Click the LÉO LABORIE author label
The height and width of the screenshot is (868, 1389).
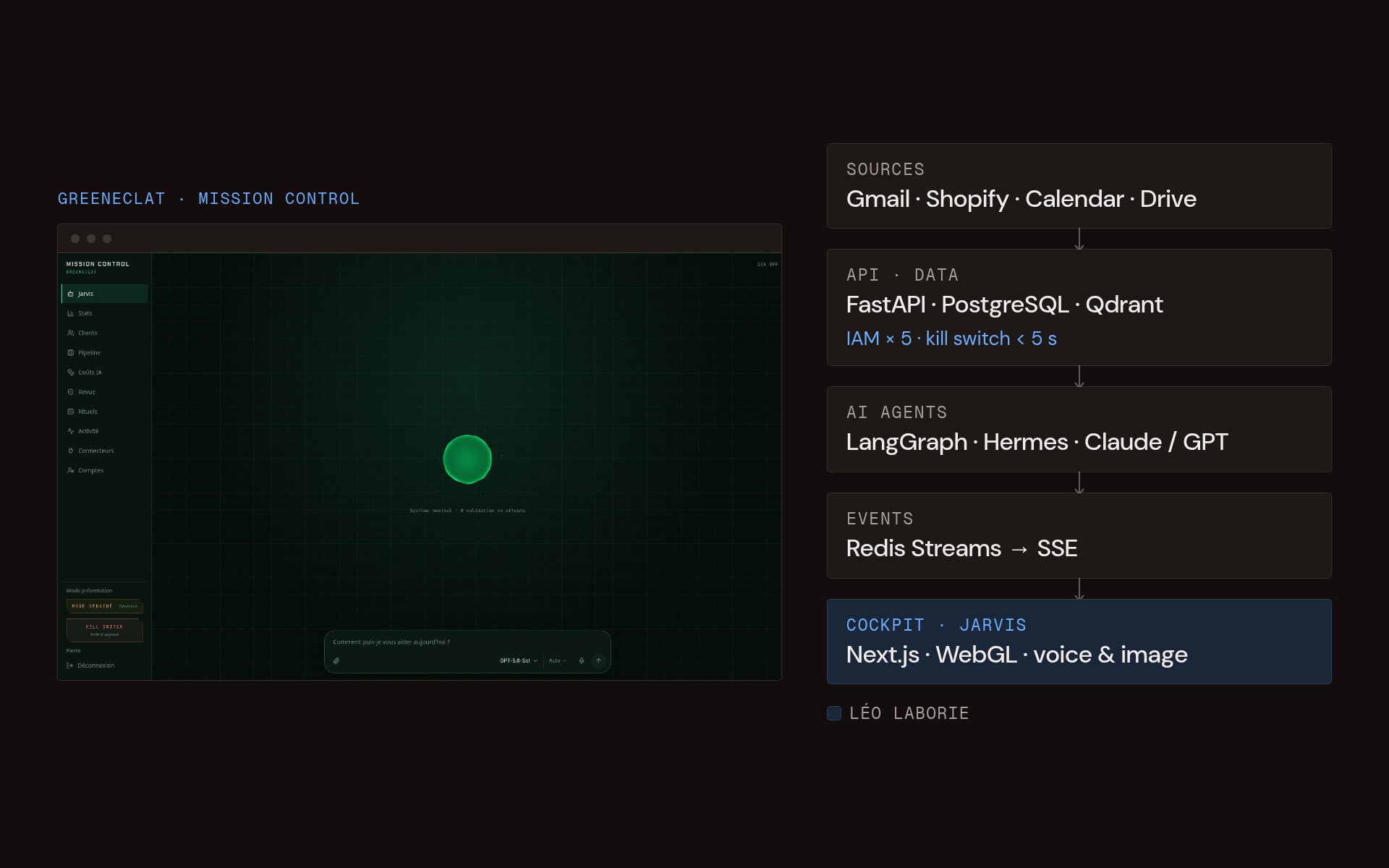[x=909, y=713]
